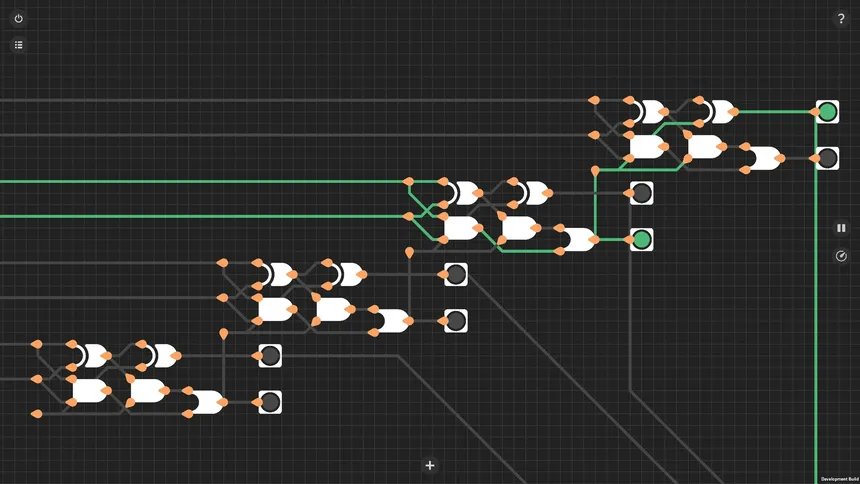Select the OR gate in the top adder stage
The width and height of the screenshot is (860, 484).
pos(765,159)
